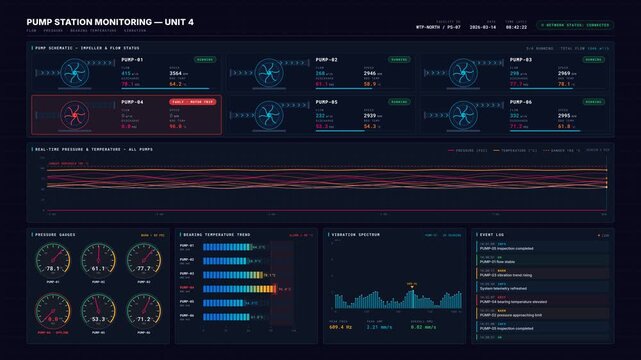Open the pressure gauge reading 77.7

click(143, 261)
